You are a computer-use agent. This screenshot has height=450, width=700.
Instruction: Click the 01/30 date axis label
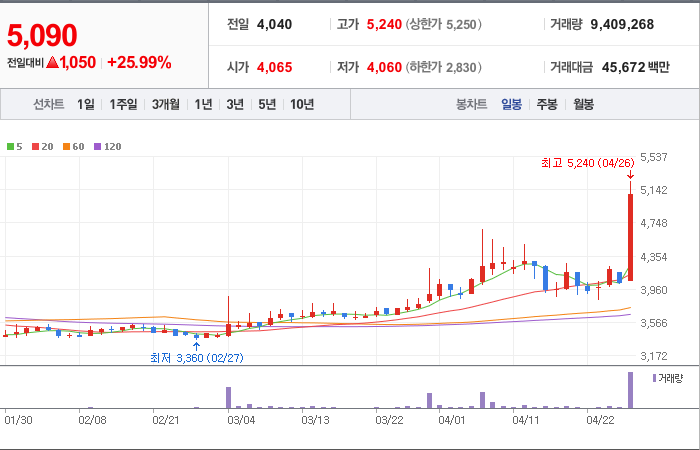point(18,420)
